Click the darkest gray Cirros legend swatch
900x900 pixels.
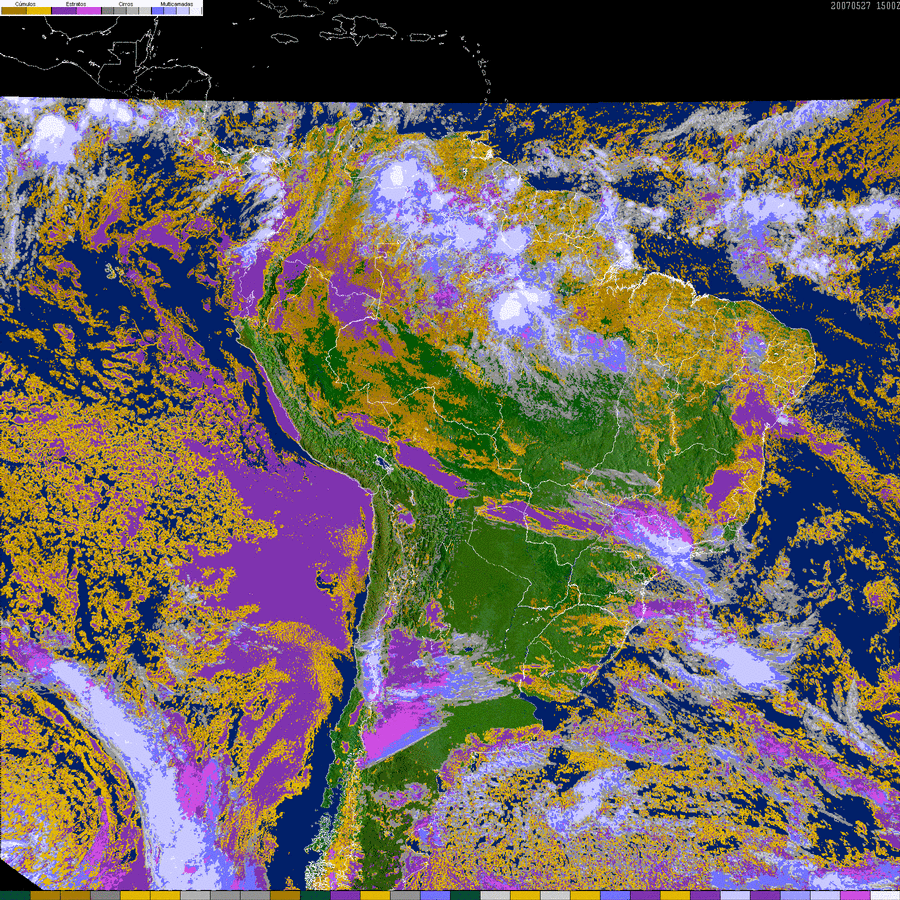[x=107, y=10]
